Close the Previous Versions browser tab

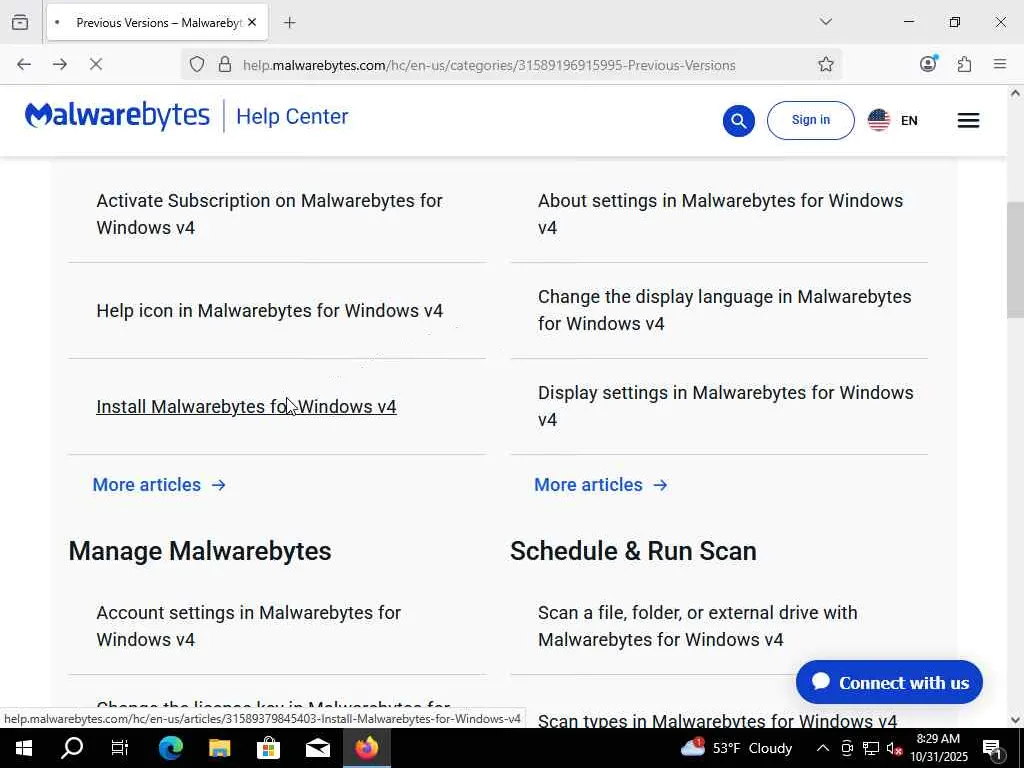point(252,23)
